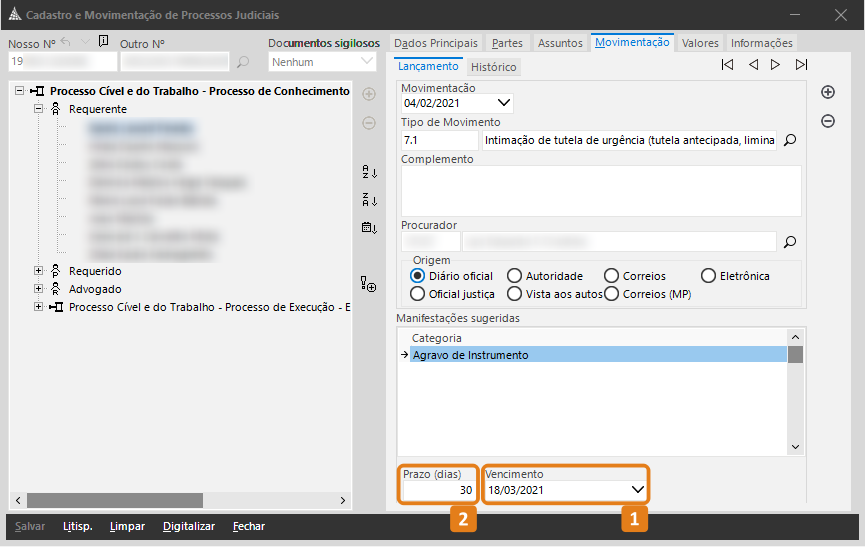The height and width of the screenshot is (547, 865).
Task: Open the Vencimento date picker dropdown
Action: tap(638, 490)
